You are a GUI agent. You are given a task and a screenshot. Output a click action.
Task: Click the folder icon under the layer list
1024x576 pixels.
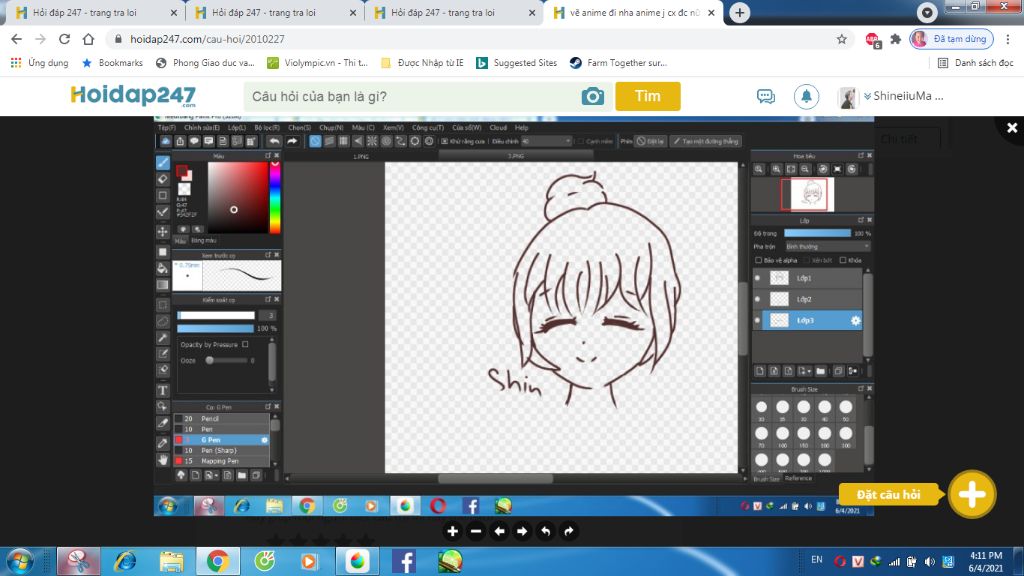pos(821,371)
